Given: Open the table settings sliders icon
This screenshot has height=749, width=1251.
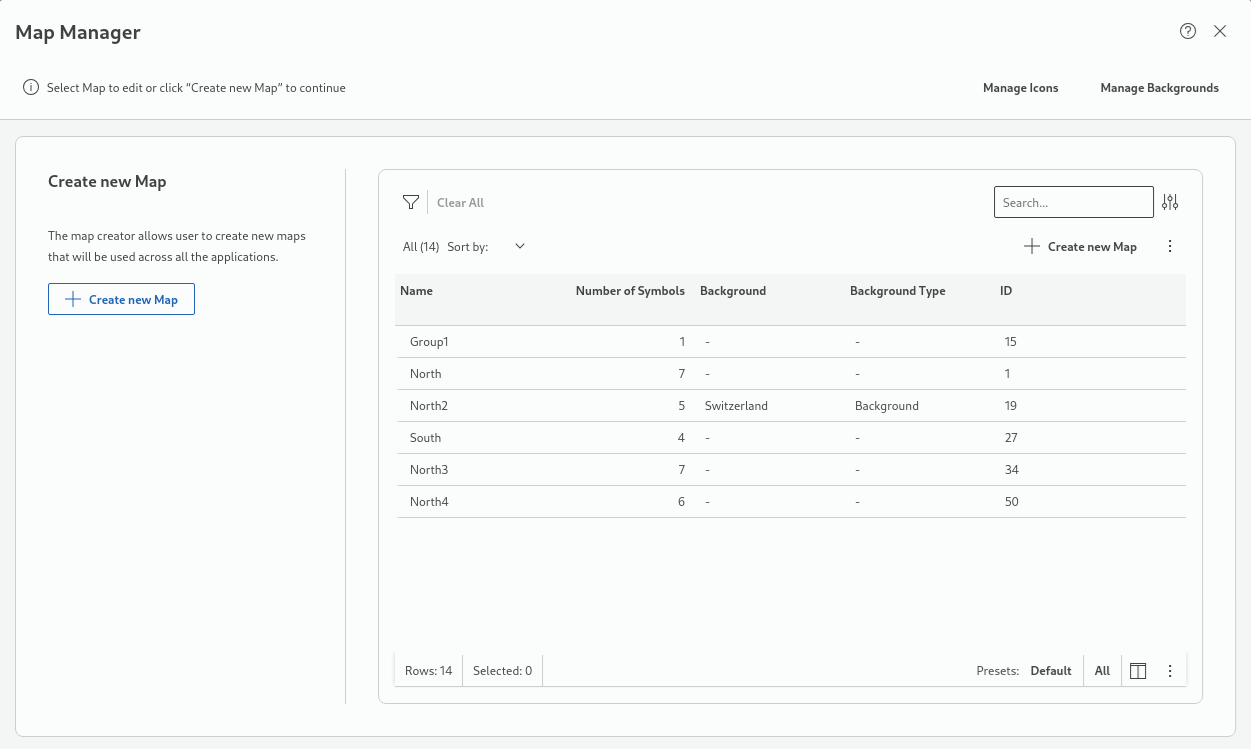Looking at the screenshot, I should pyautogui.click(x=1170, y=202).
